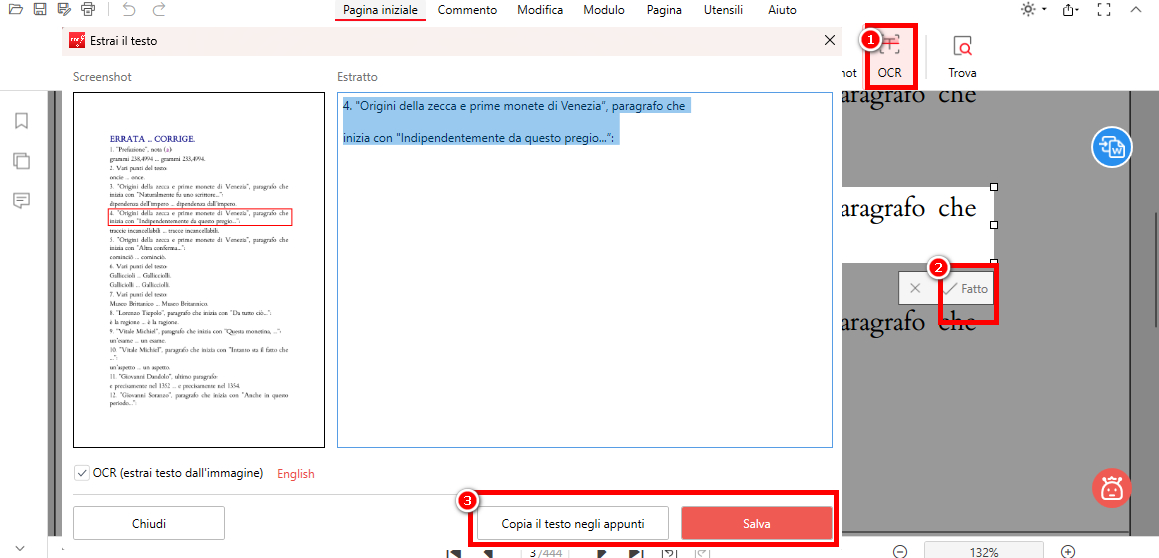Toggle the OCR estrai testo dall'immagine checkbox

tap(82, 473)
